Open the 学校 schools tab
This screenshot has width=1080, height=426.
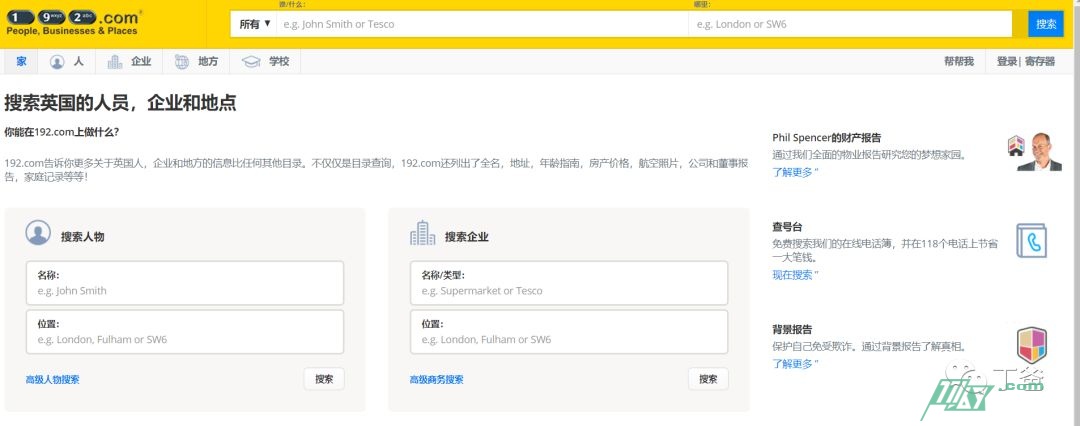[265, 61]
